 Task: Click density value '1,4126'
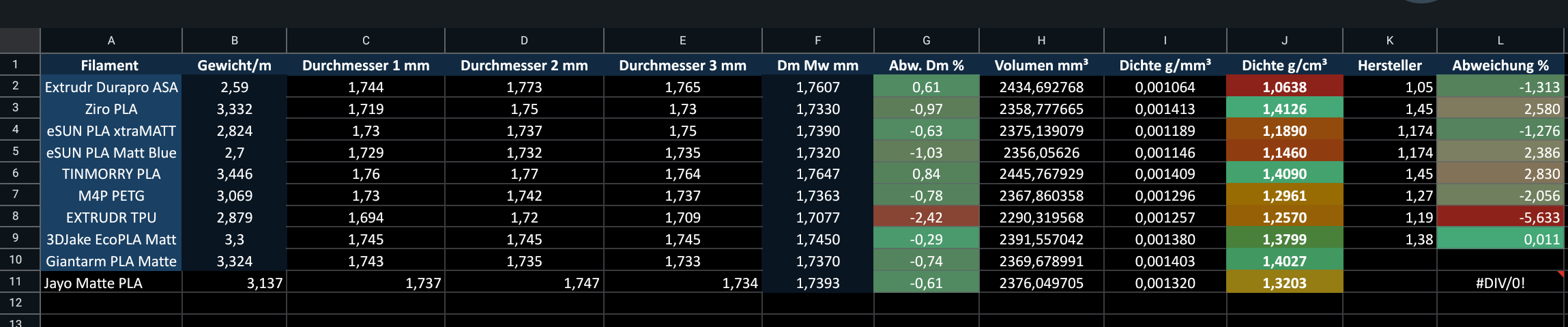tap(1284, 109)
